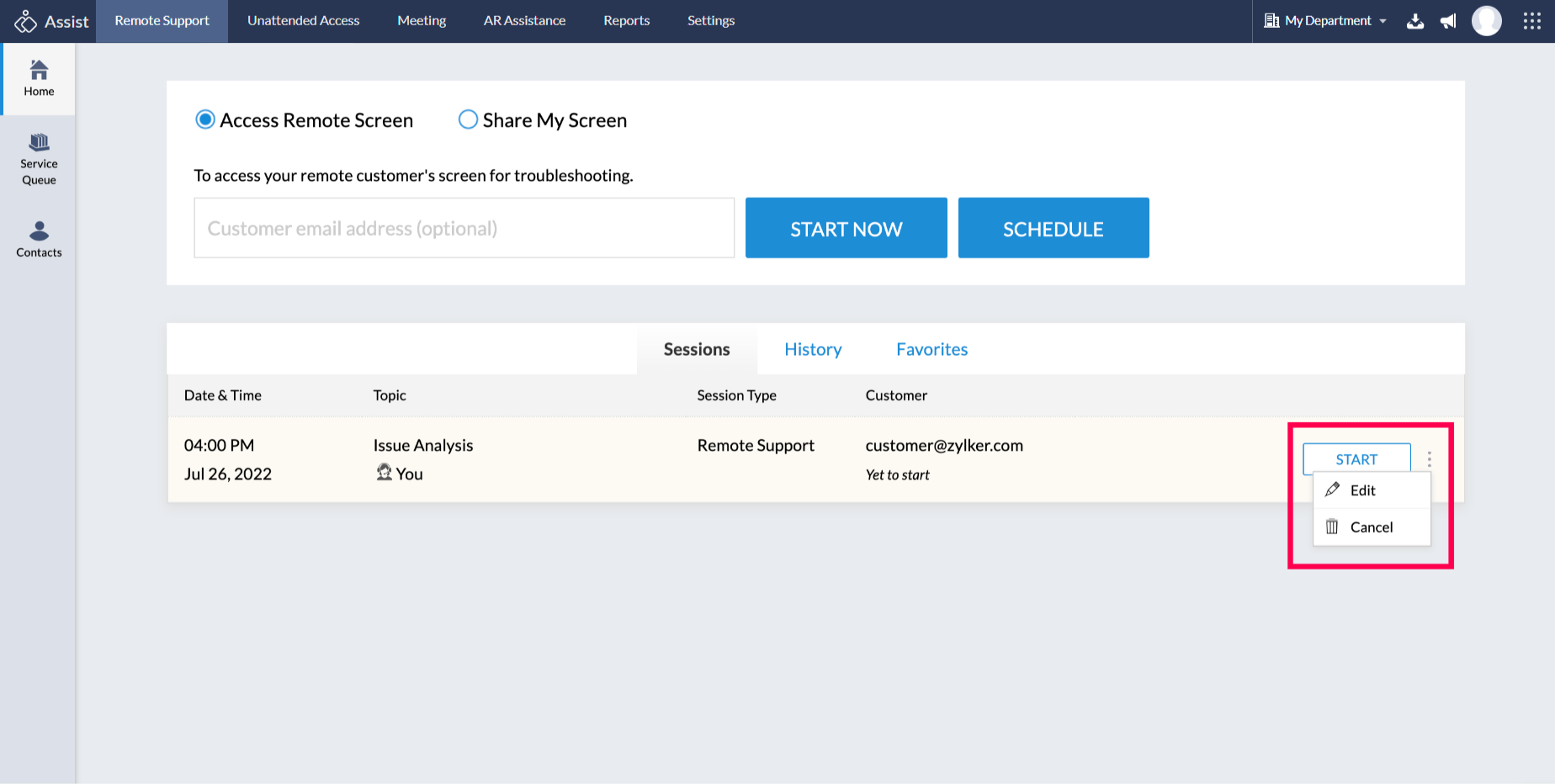Click the START NOW button
This screenshot has width=1555, height=784.
click(x=846, y=228)
